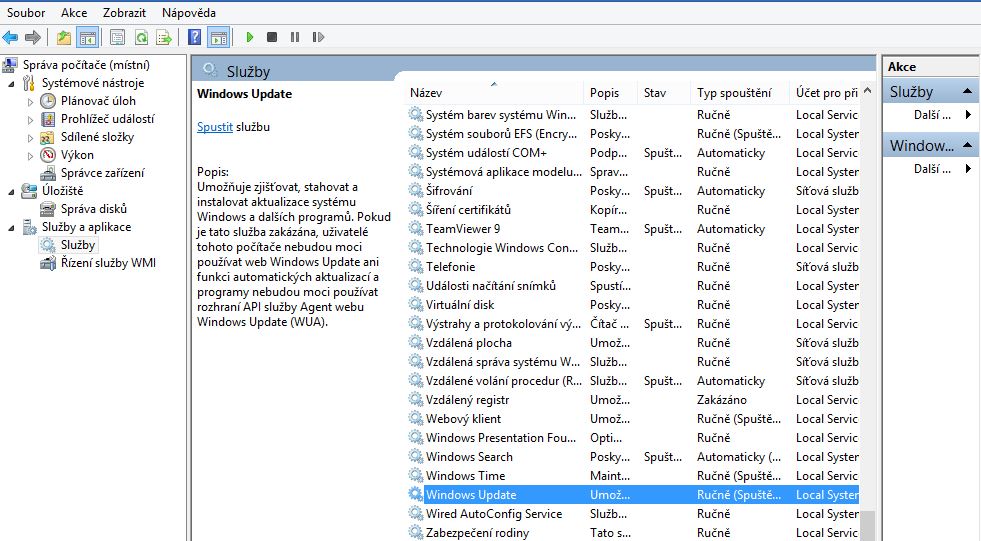Toggle the console tree pane toolbar button
This screenshot has width=981, height=541.
click(88, 37)
